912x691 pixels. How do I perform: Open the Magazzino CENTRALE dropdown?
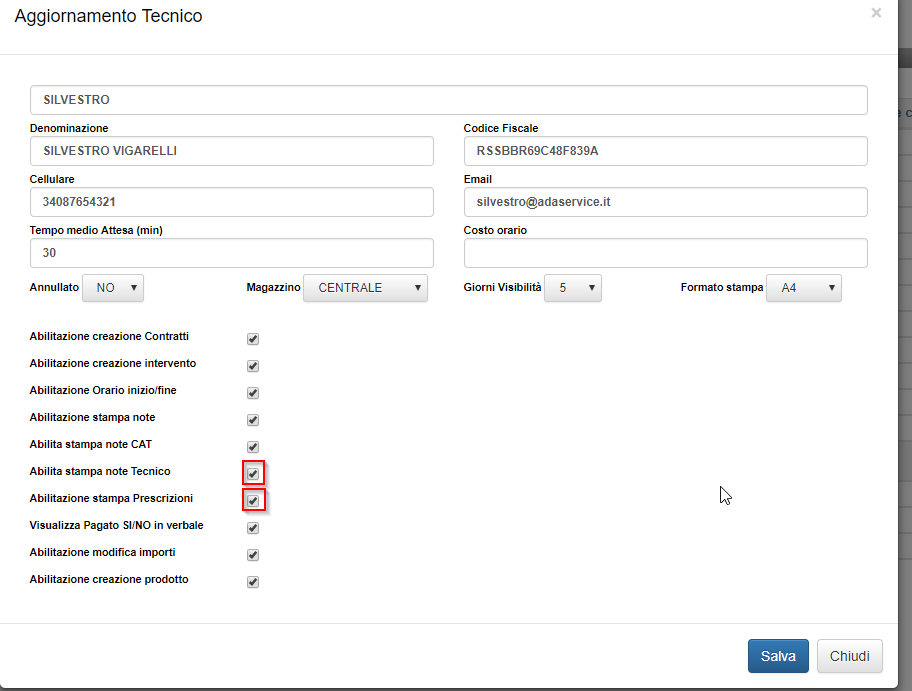point(365,288)
